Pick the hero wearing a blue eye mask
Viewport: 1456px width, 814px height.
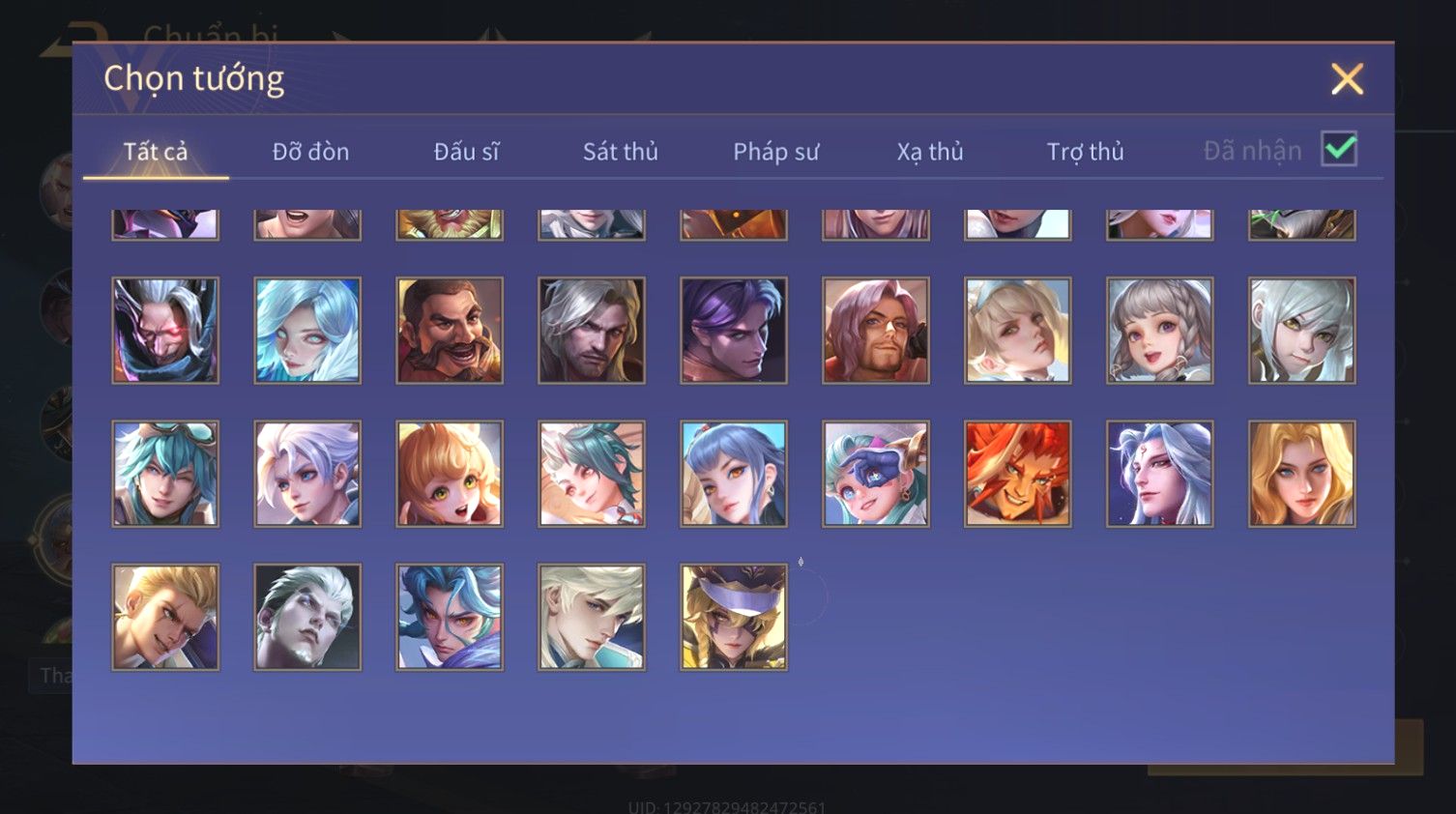coord(876,474)
